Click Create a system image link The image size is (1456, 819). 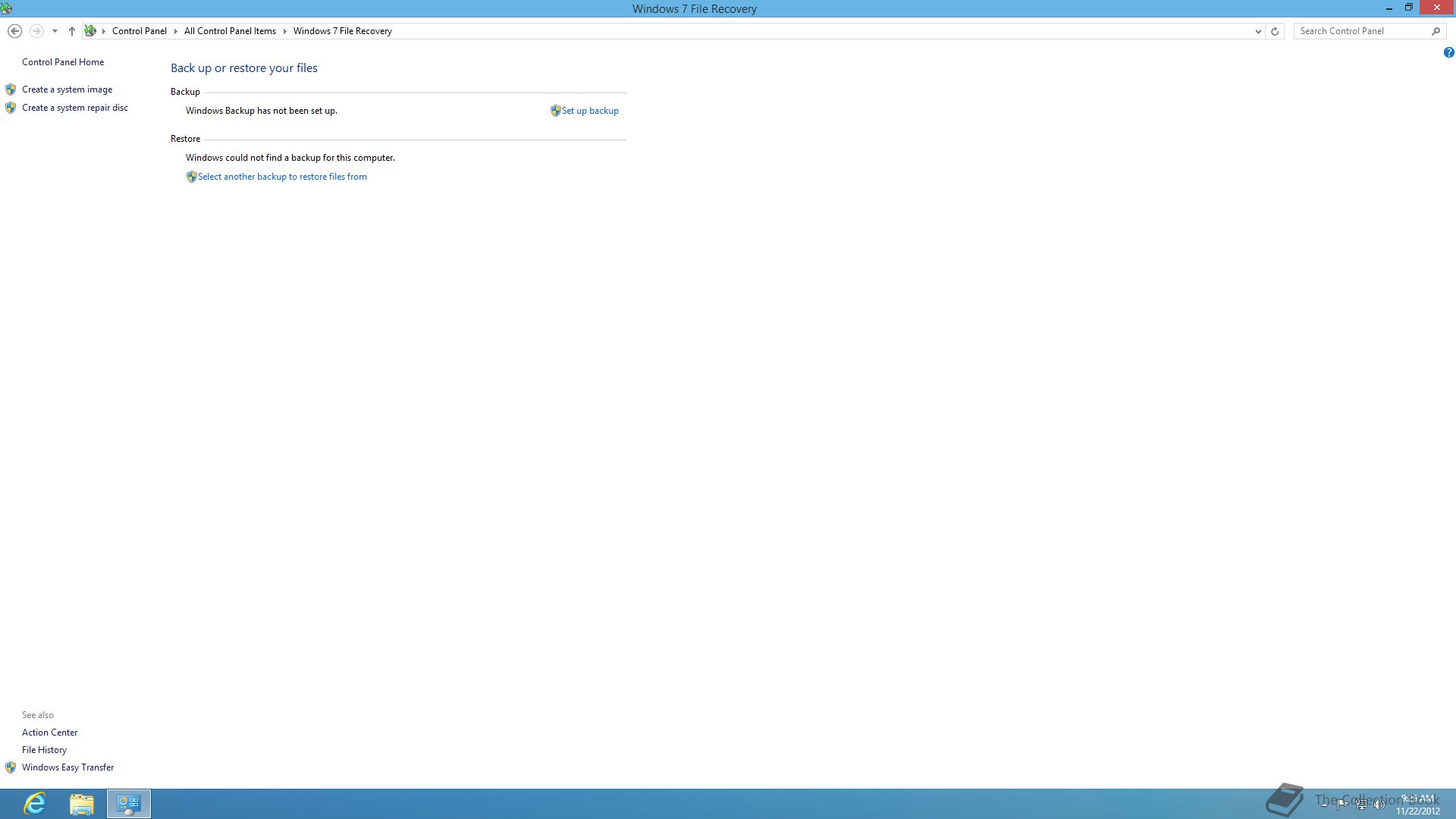coord(67,89)
